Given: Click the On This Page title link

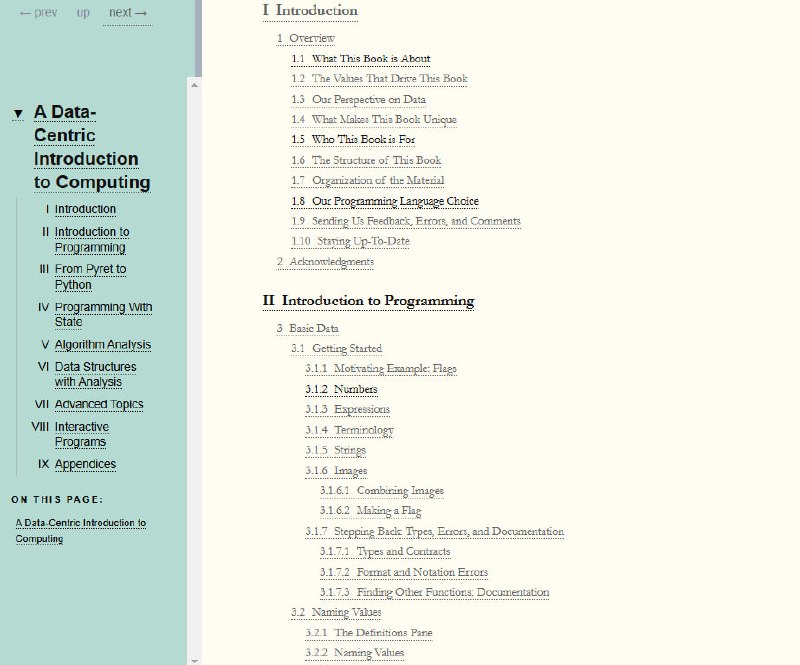Looking at the screenshot, I should (81, 531).
